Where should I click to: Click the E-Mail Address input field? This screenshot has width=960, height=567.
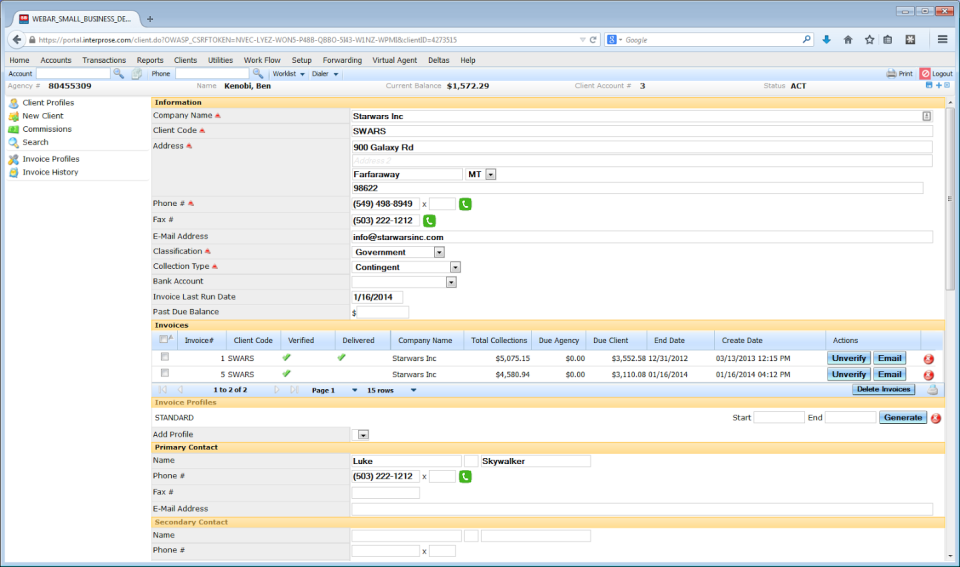(641, 237)
